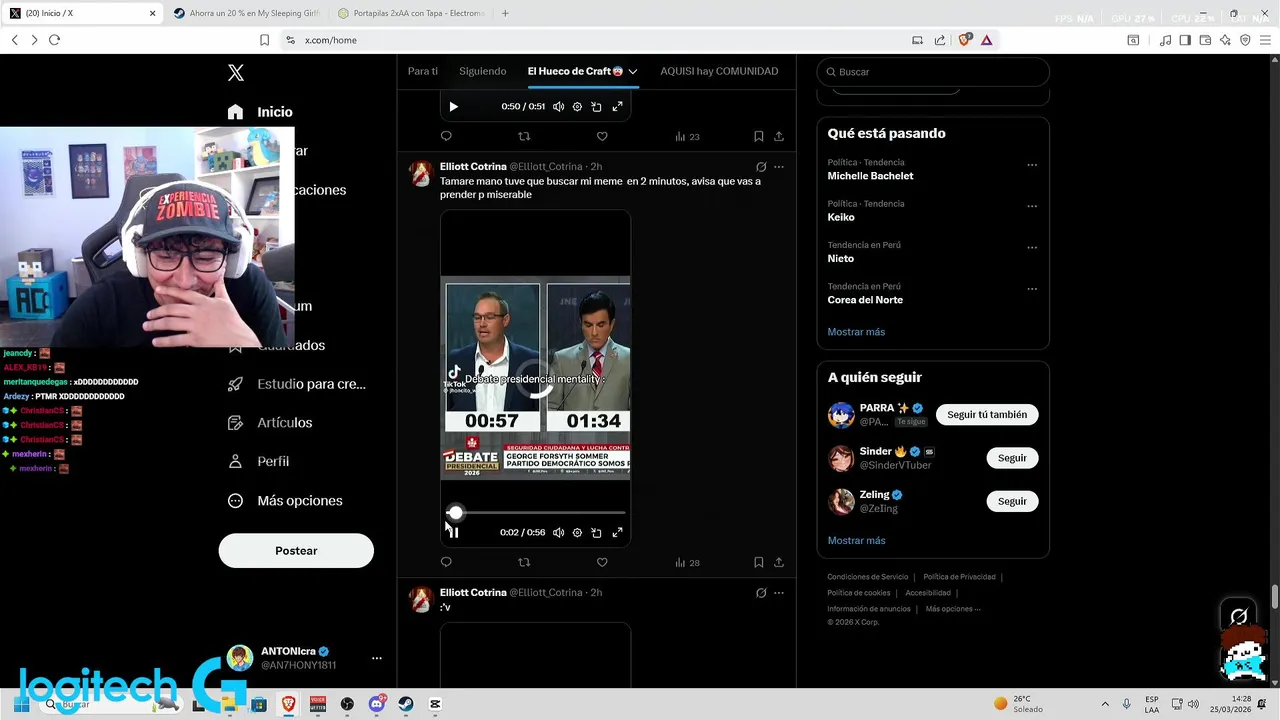Viewport: 1280px width, 720px height.
Task: Click Seguir tú también for PARRA
Action: point(987,415)
